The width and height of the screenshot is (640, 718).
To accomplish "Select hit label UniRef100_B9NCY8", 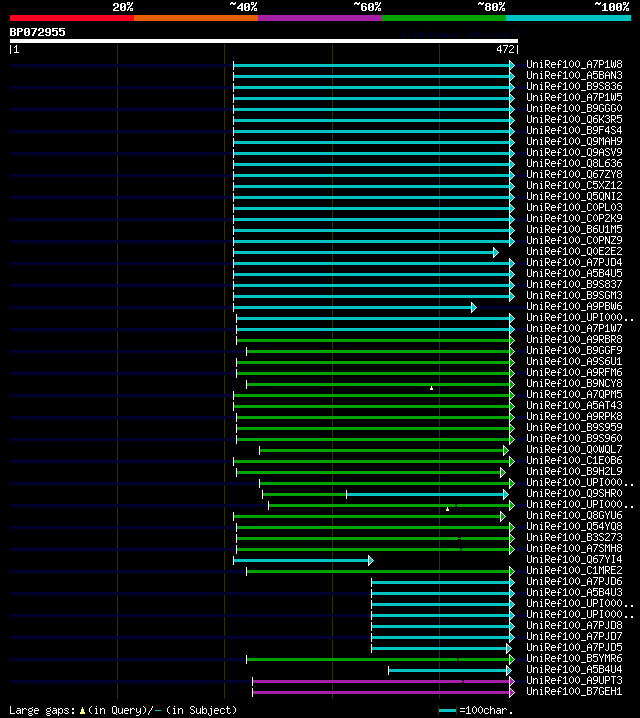I will coord(574,383).
